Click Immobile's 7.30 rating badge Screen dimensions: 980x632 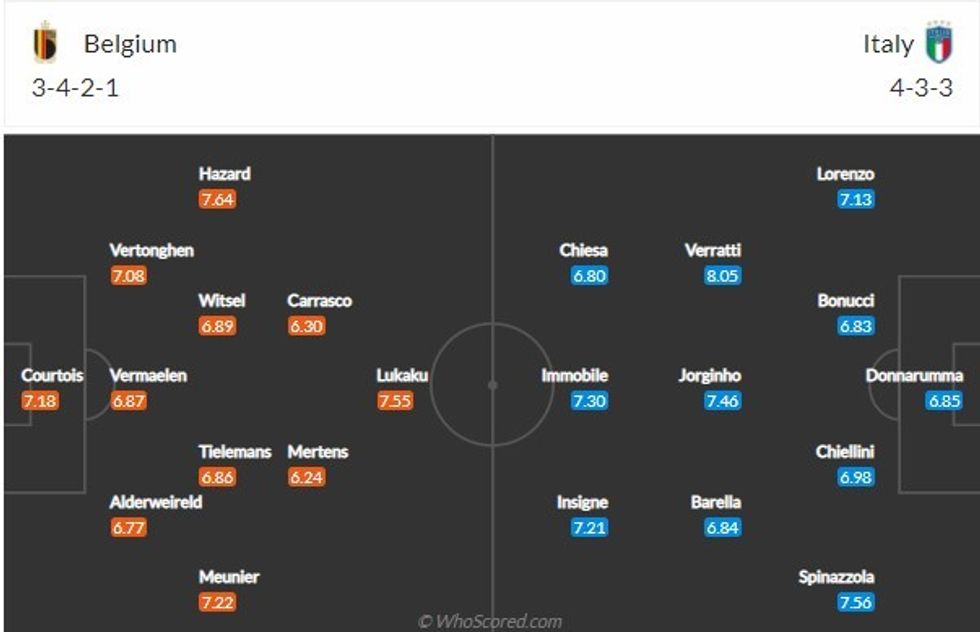click(x=589, y=401)
